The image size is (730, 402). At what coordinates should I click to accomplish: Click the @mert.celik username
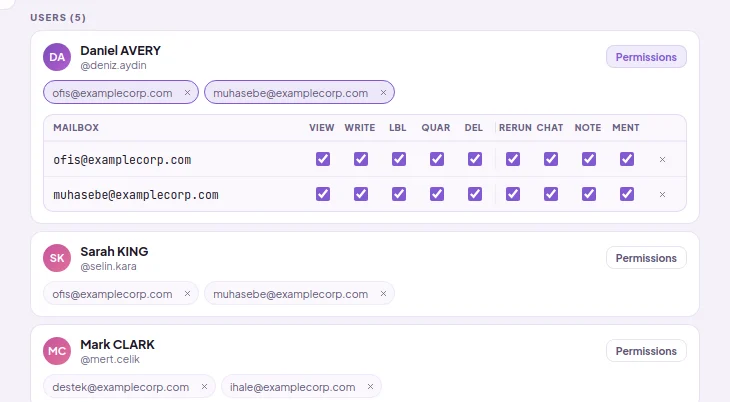point(110,359)
